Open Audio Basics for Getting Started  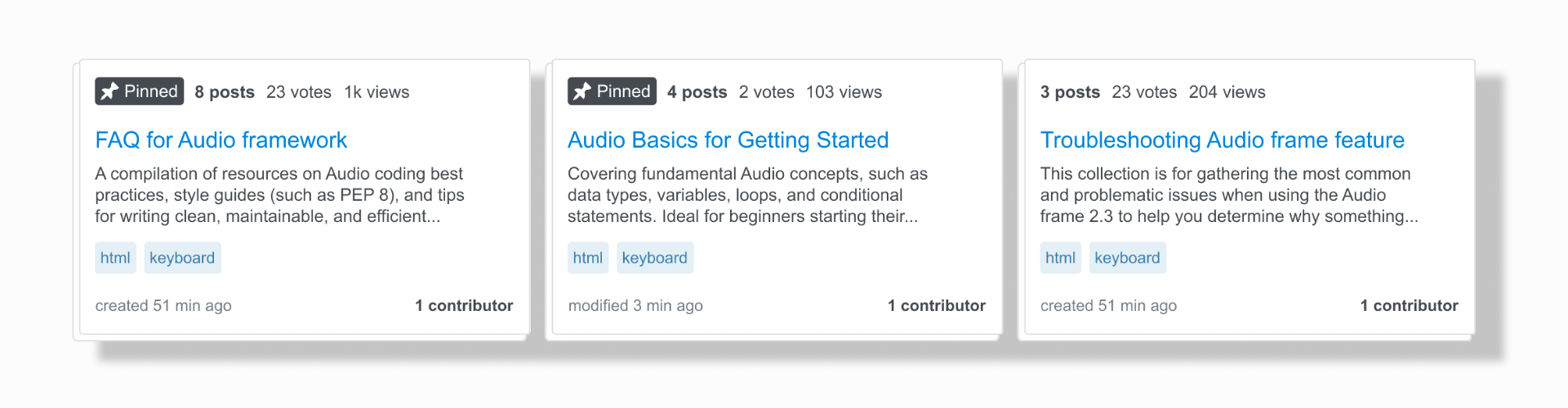pos(728,140)
